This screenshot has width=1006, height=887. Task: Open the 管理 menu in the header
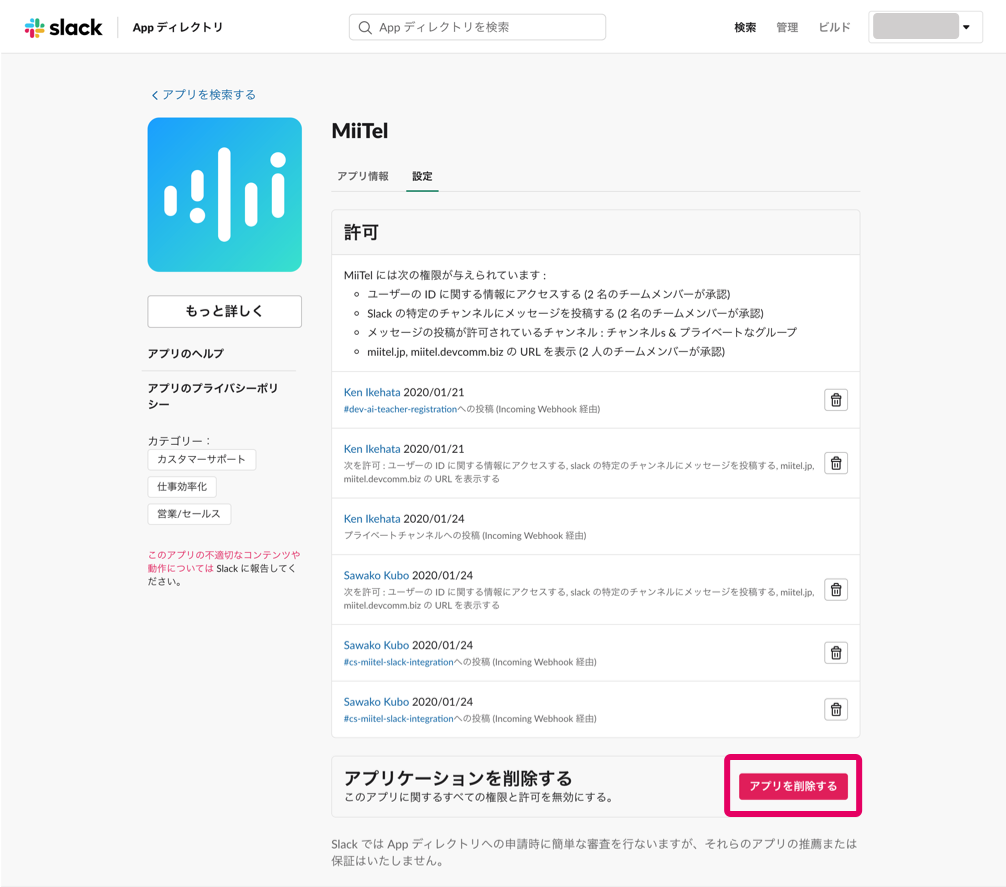point(787,28)
